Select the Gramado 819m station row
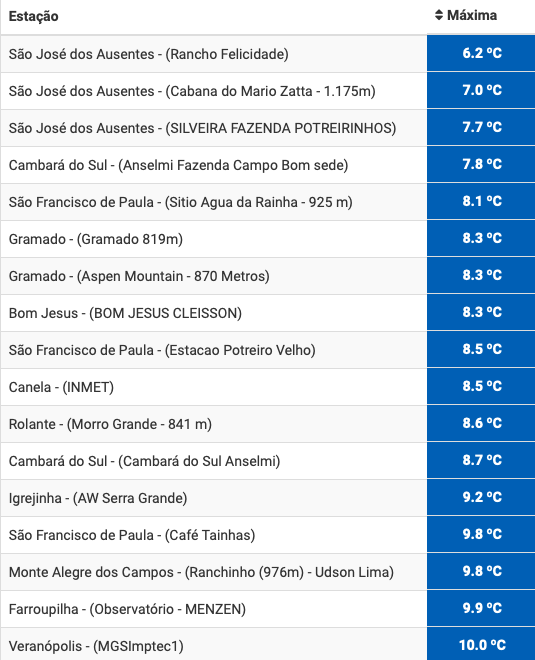This screenshot has width=535, height=660. point(268,239)
